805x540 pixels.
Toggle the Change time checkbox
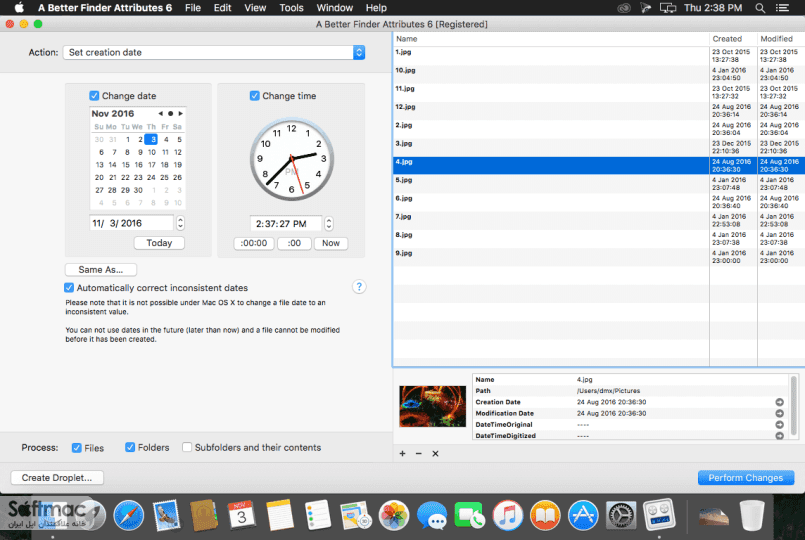click(255, 95)
